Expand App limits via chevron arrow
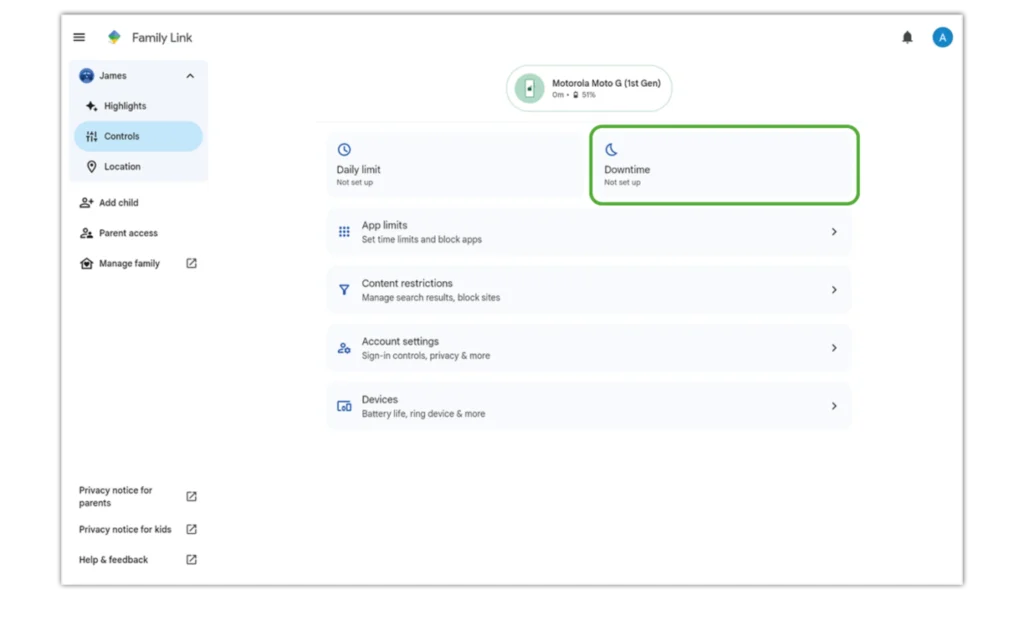Screen dimensions: 1024x640 pos(834,232)
